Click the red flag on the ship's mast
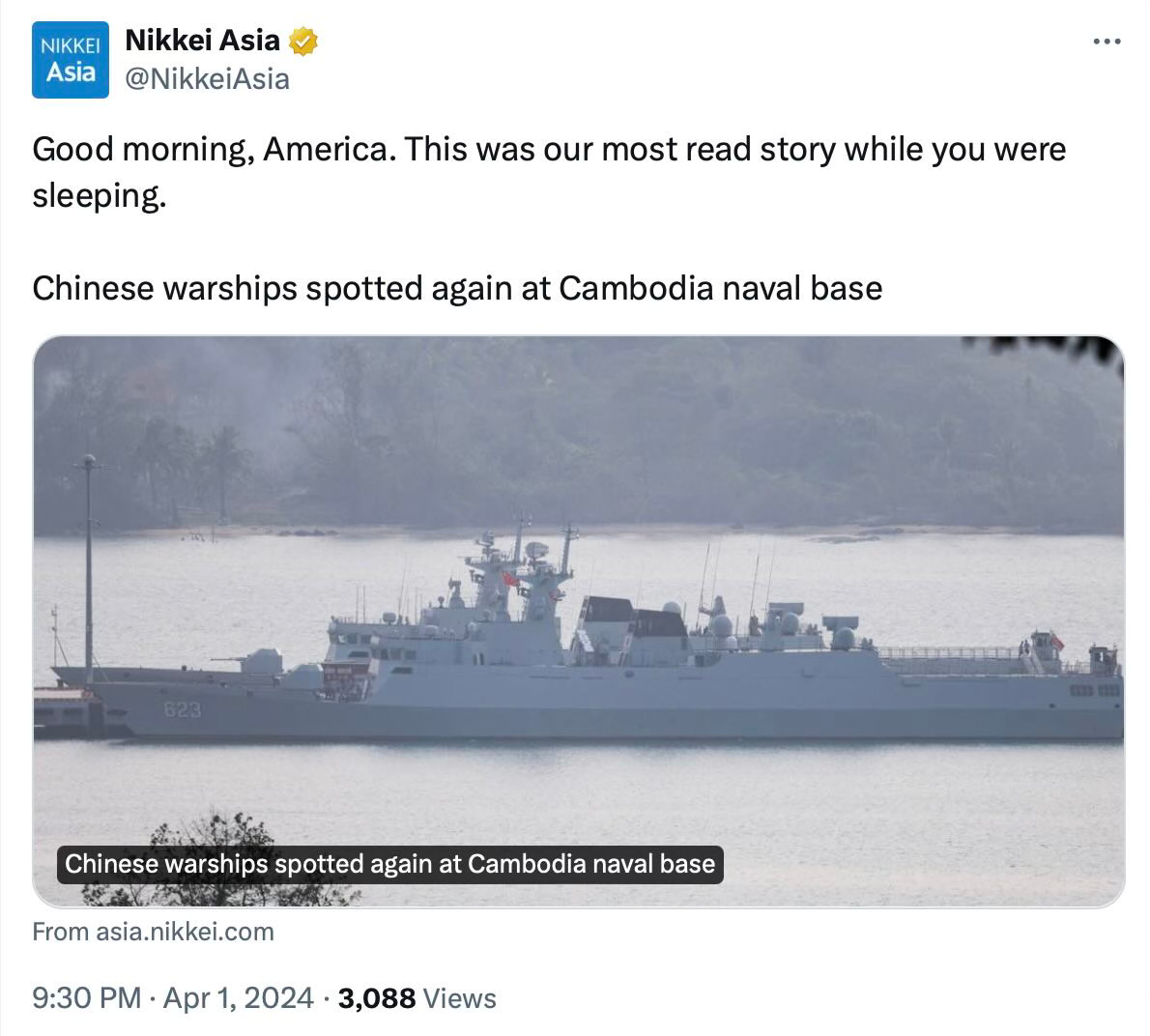Viewport: 1150px width, 1036px height. click(509, 579)
